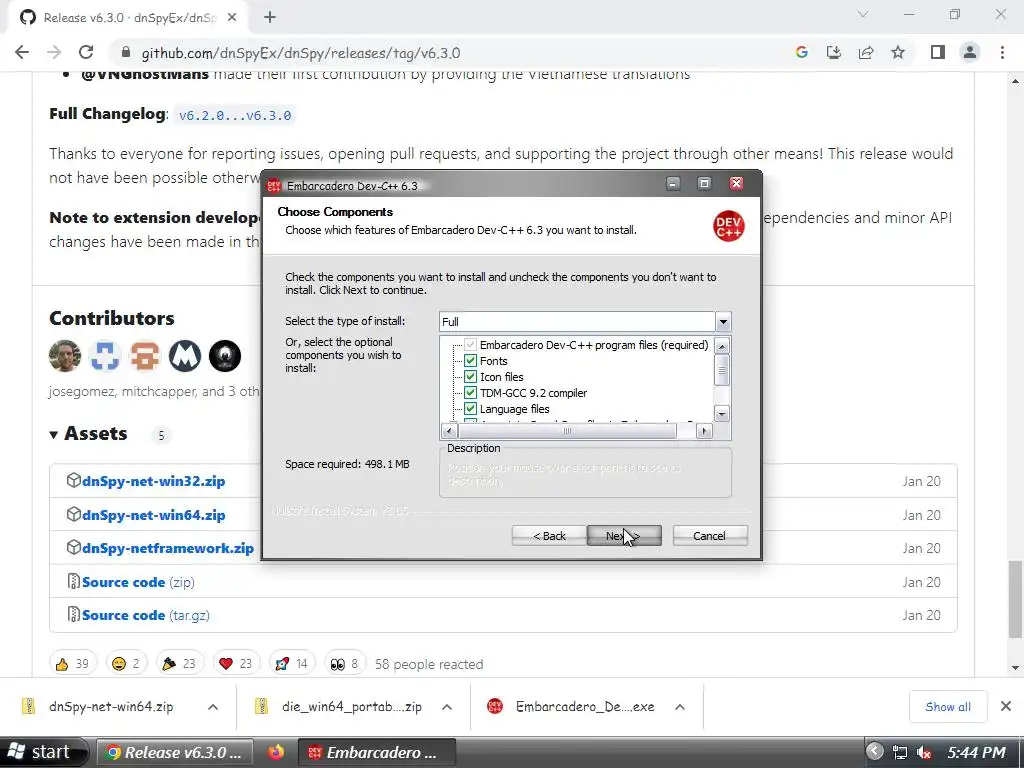Open the install type dropdown arrow

[723, 321]
